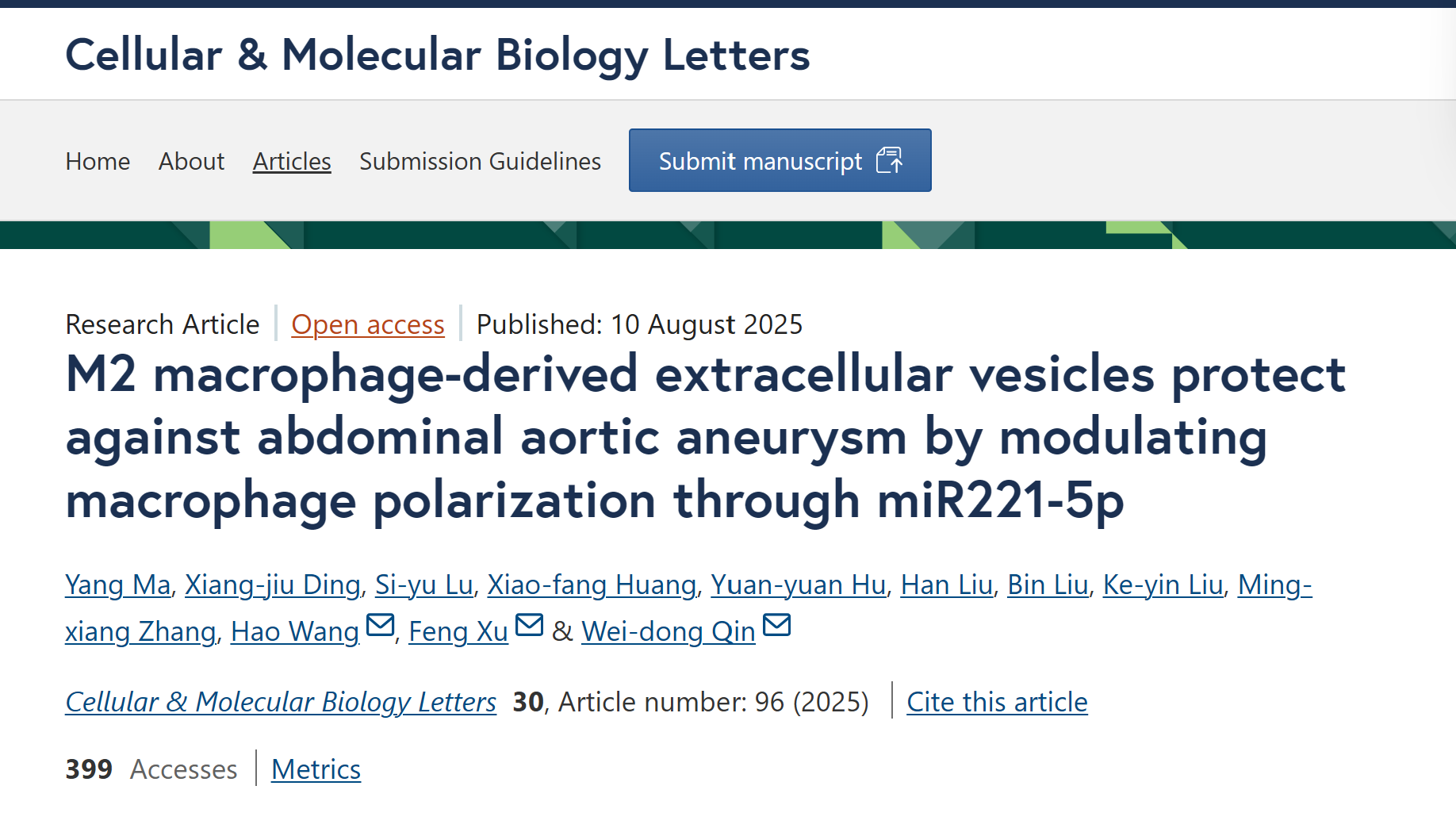View author Xiao-fang Huang details
This screenshot has height=828, width=1456.
tap(592, 585)
